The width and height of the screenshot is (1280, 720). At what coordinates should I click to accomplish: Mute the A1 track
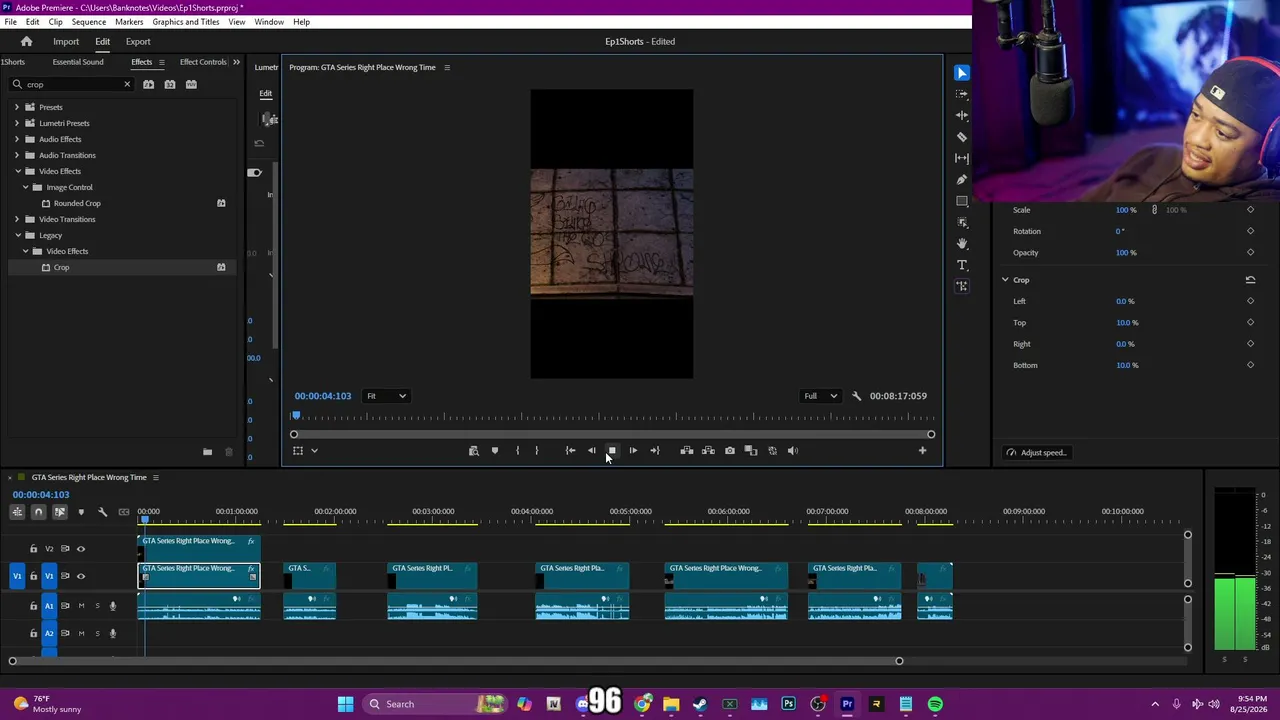coord(81,606)
